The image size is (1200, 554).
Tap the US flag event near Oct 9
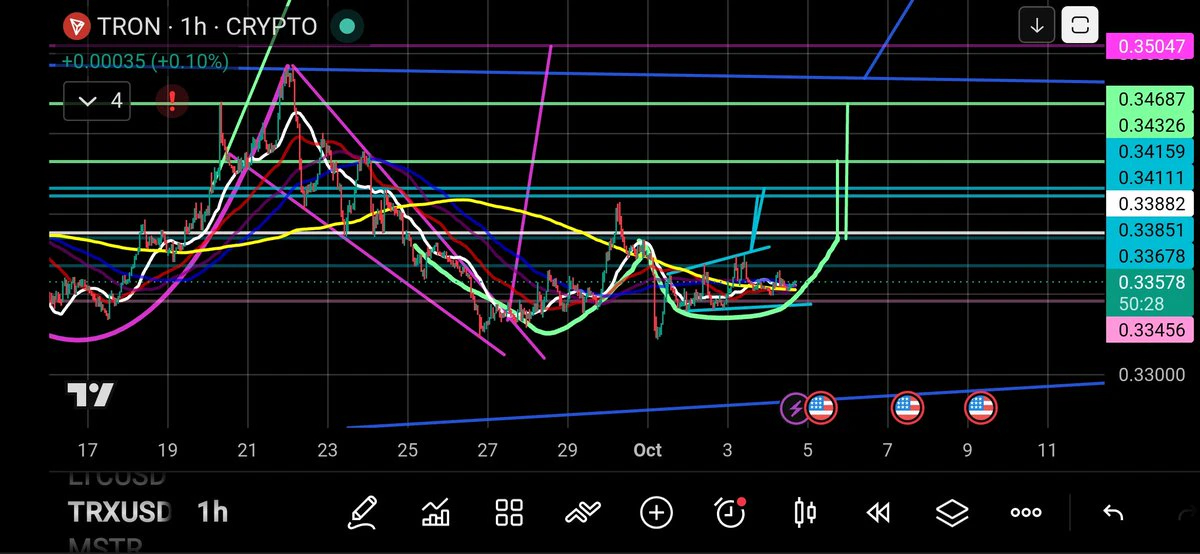click(980, 407)
